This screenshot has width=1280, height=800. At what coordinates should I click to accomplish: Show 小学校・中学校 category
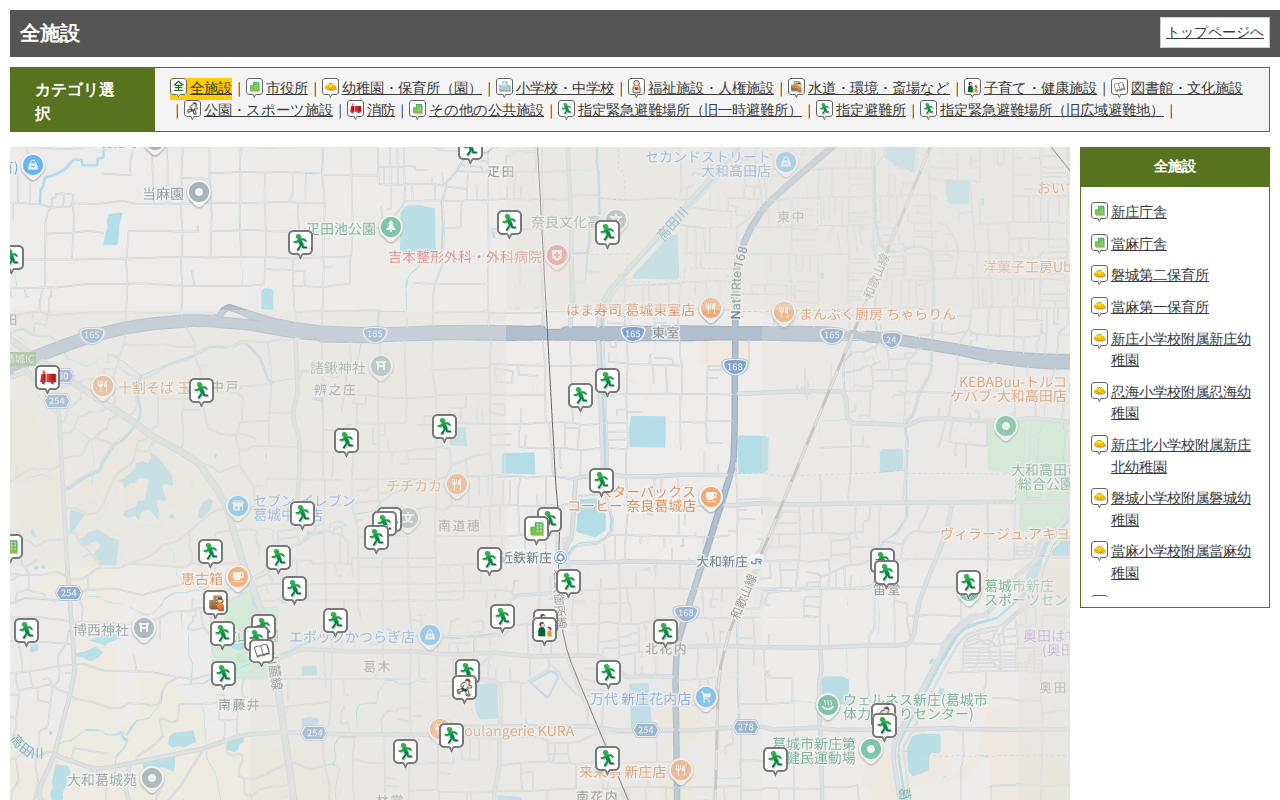click(564, 88)
